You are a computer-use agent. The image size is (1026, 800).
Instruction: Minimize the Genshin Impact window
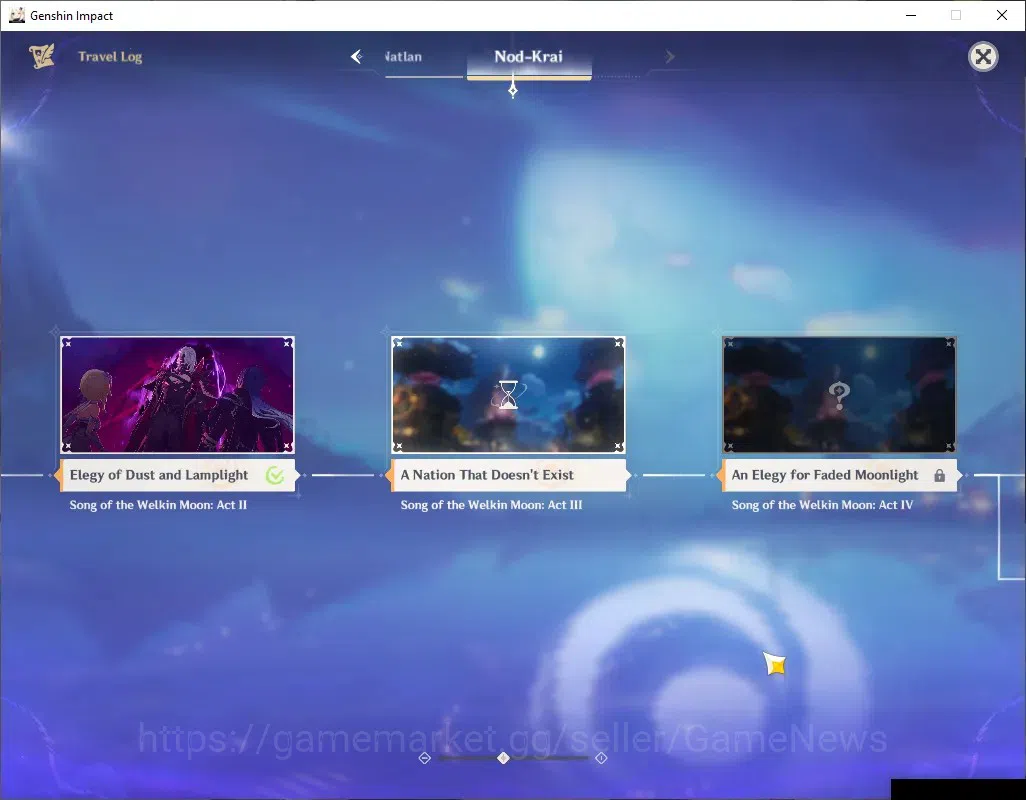click(911, 15)
